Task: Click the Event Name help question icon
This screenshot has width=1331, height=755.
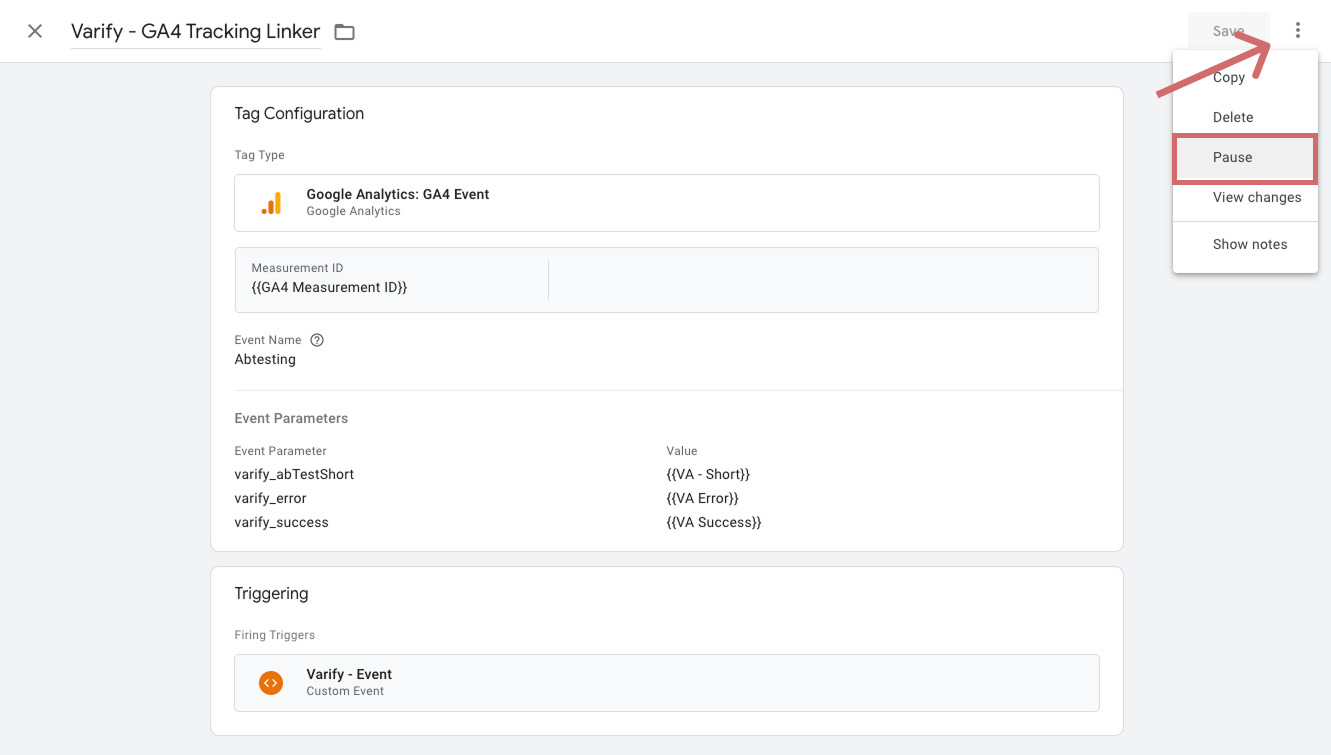Action: (317, 340)
